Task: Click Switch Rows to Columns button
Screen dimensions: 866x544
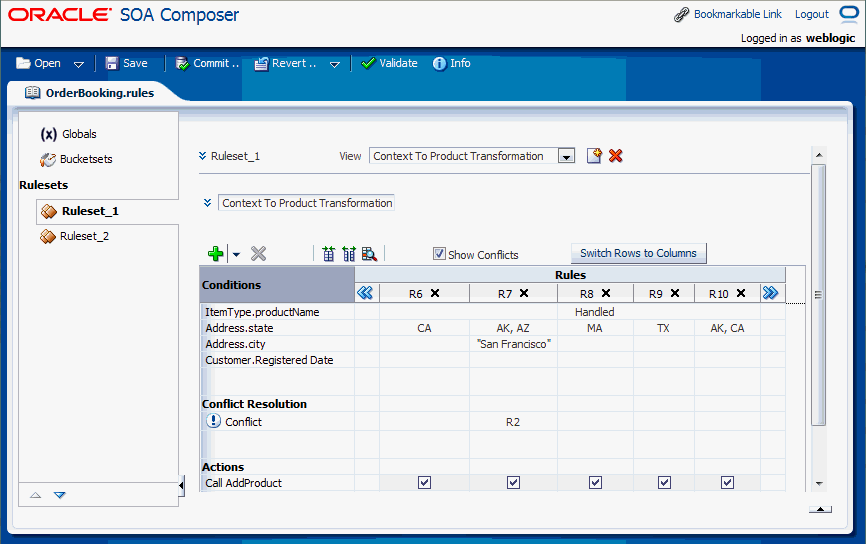Action: (x=638, y=253)
